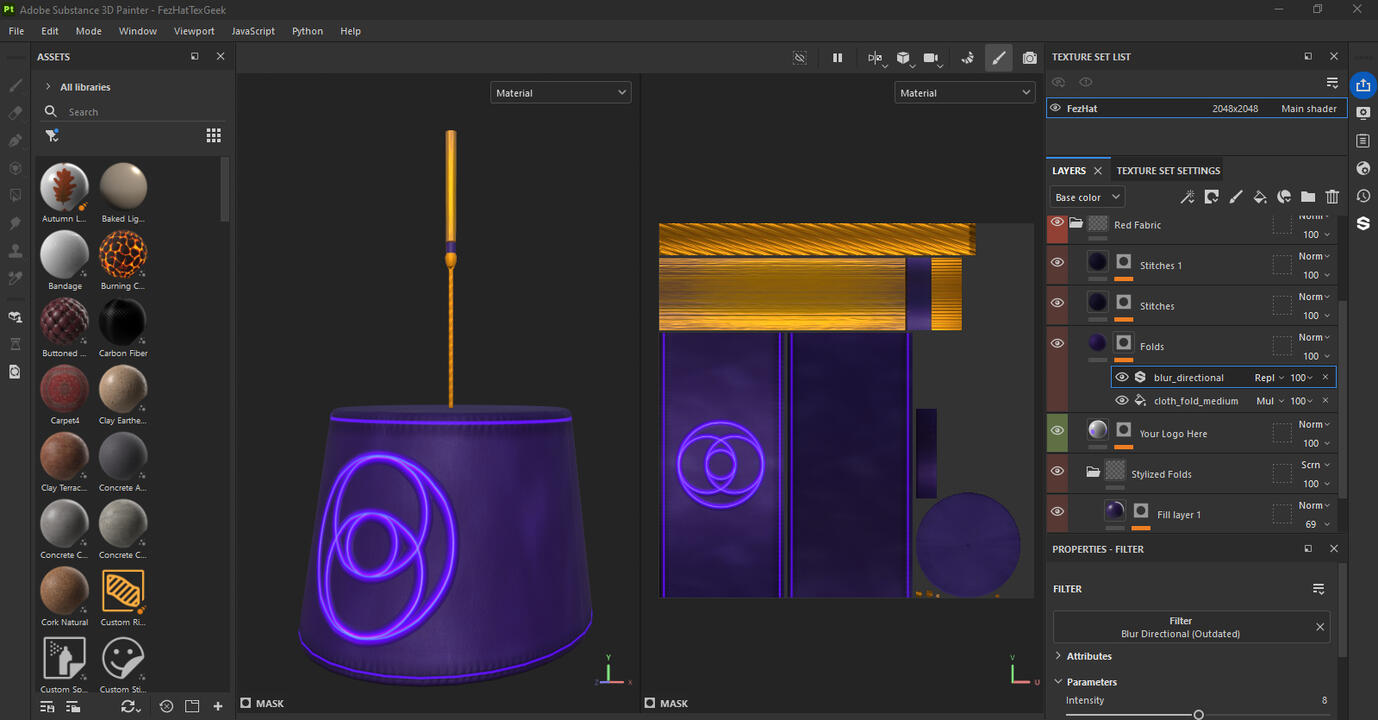Pause the viewport rendering

[x=837, y=58]
